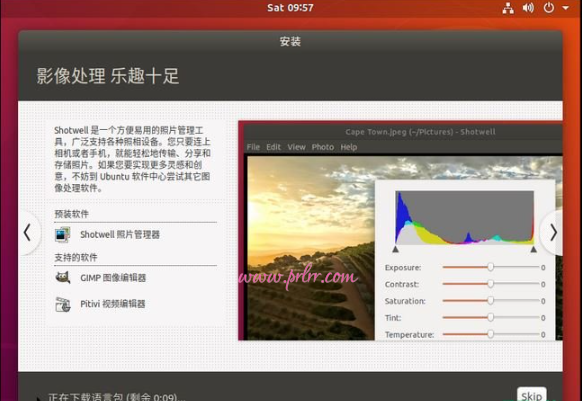Click the Pitivi video editor icon
The width and height of the screenshot is (582, 401).
62,304
